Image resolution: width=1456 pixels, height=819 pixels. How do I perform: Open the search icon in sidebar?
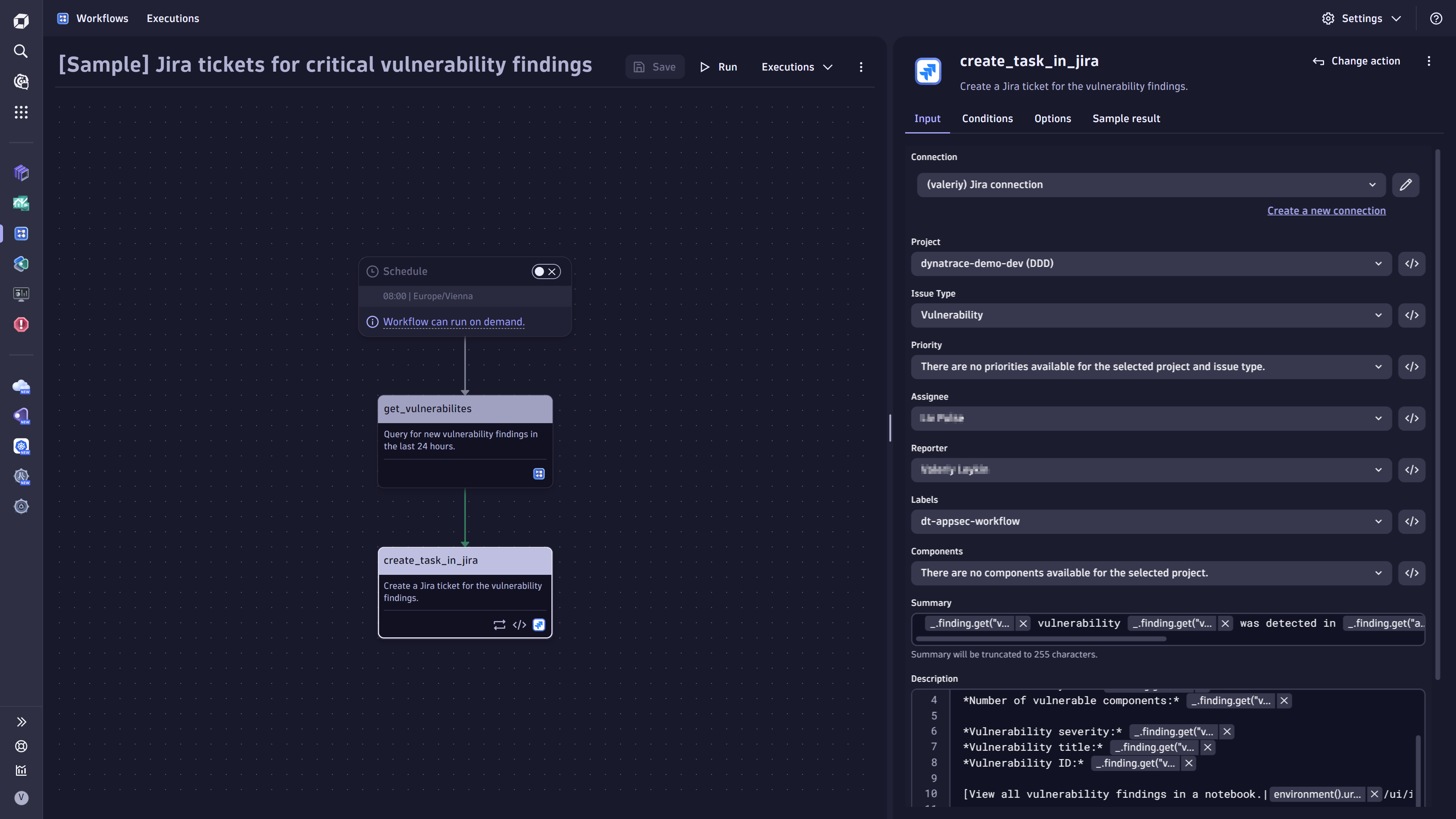pos(21,52)
